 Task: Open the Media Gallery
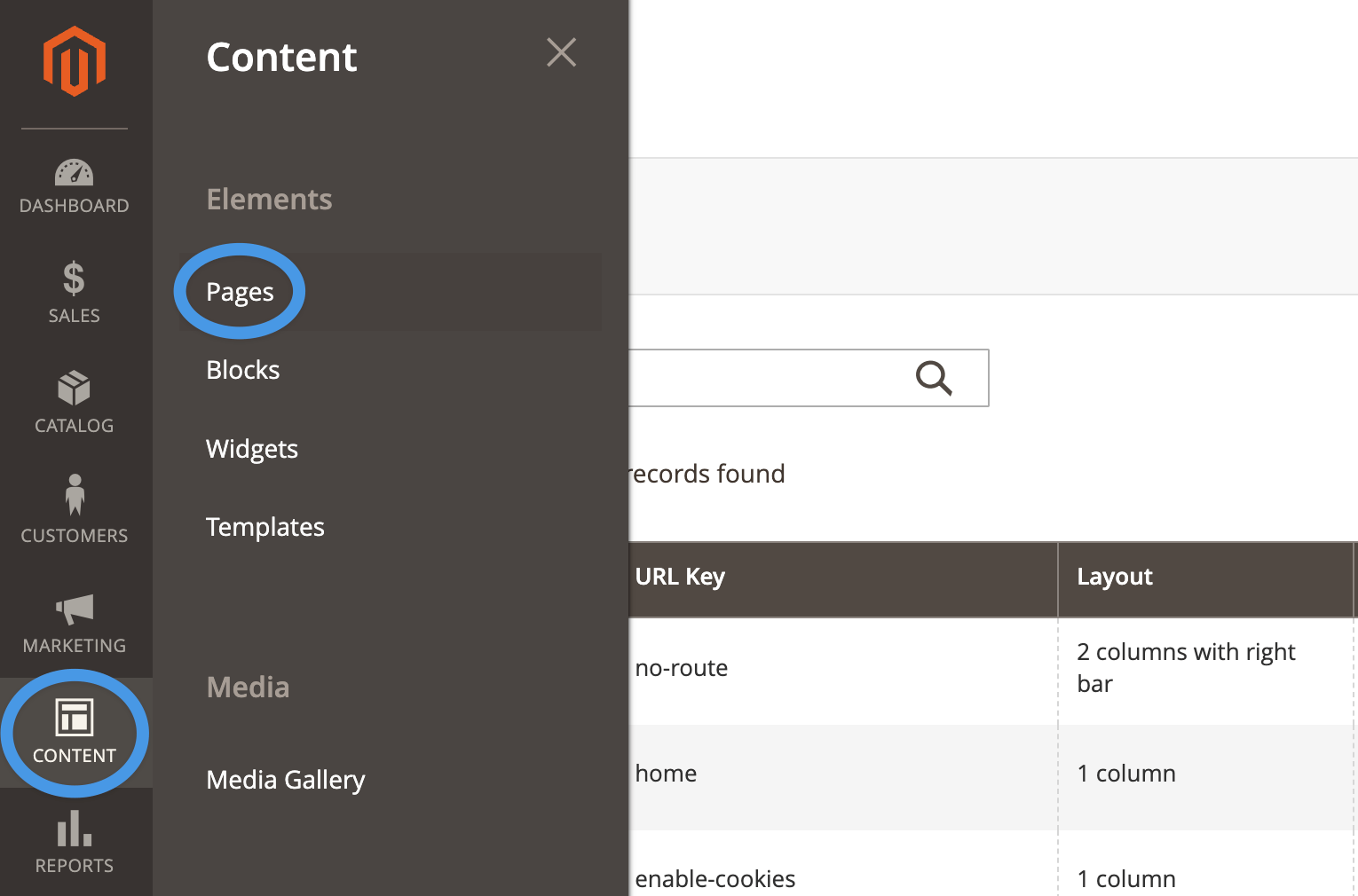point(286,780)
